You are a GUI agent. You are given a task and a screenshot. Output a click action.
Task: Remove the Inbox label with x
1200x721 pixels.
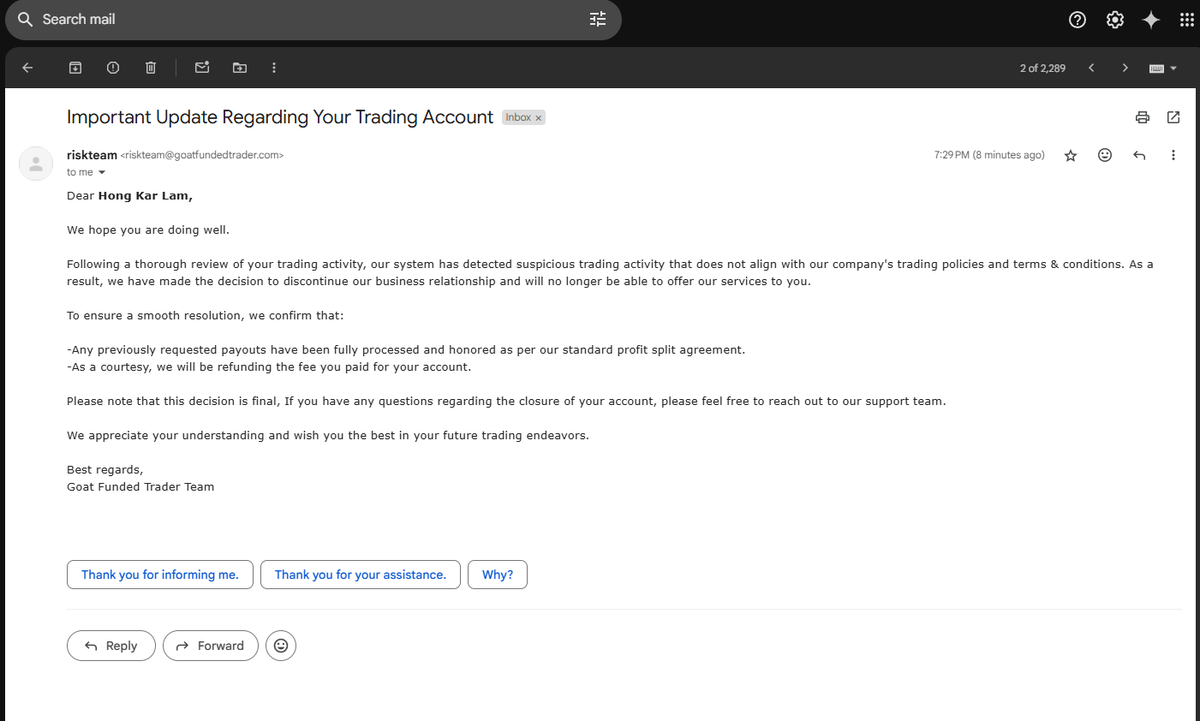coord(538,118)
